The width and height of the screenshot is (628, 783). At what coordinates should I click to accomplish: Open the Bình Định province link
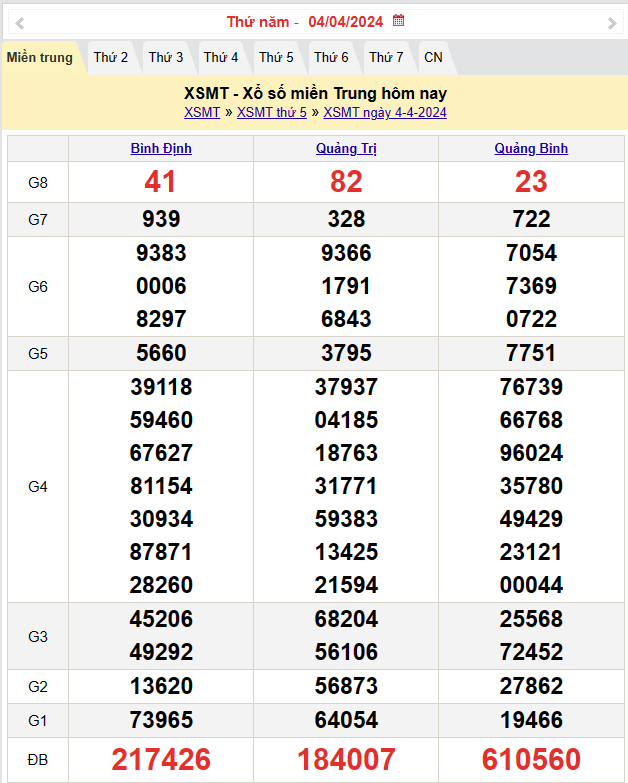161,149
